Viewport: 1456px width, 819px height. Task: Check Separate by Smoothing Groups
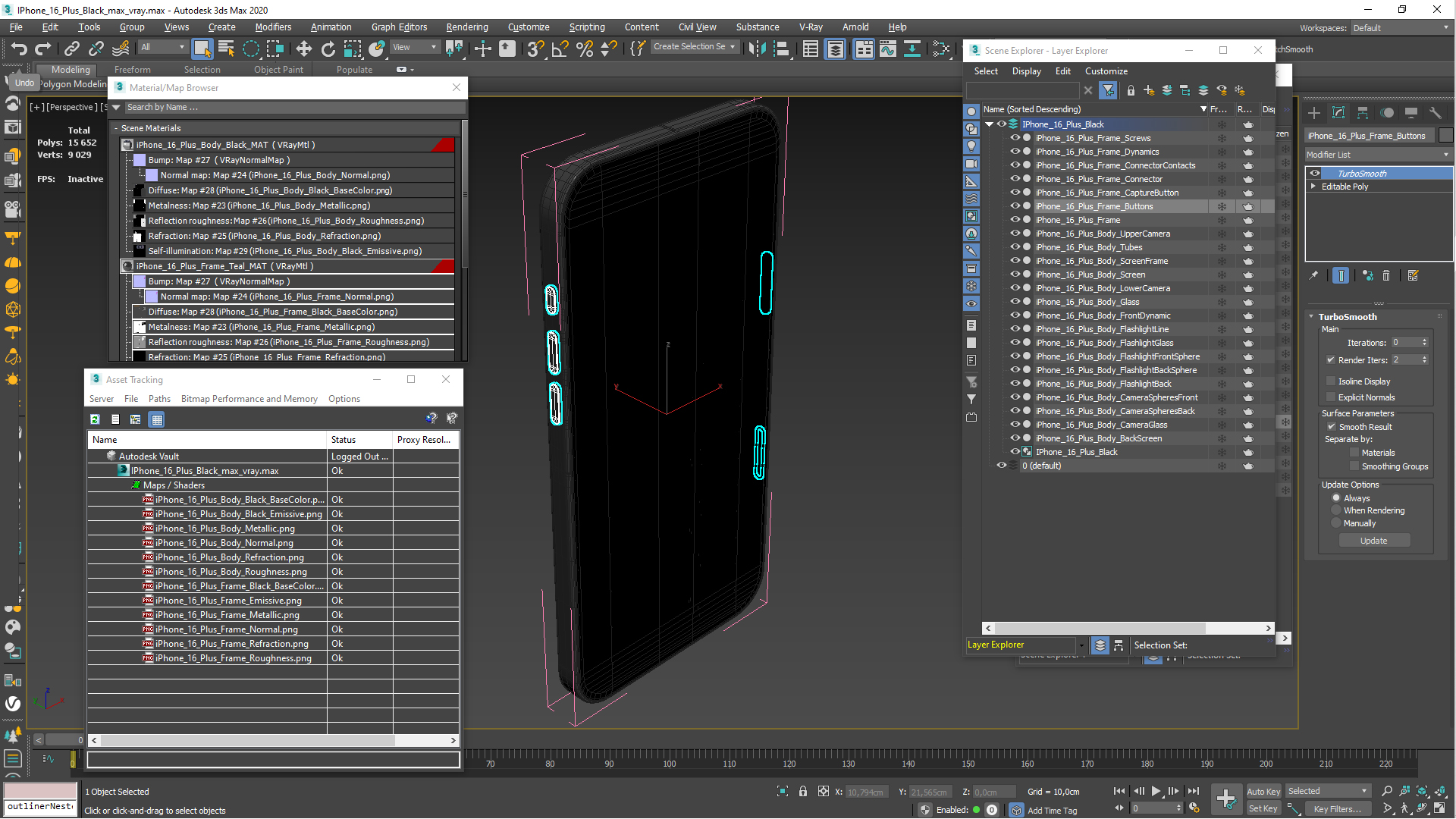tap(1354, 466)
